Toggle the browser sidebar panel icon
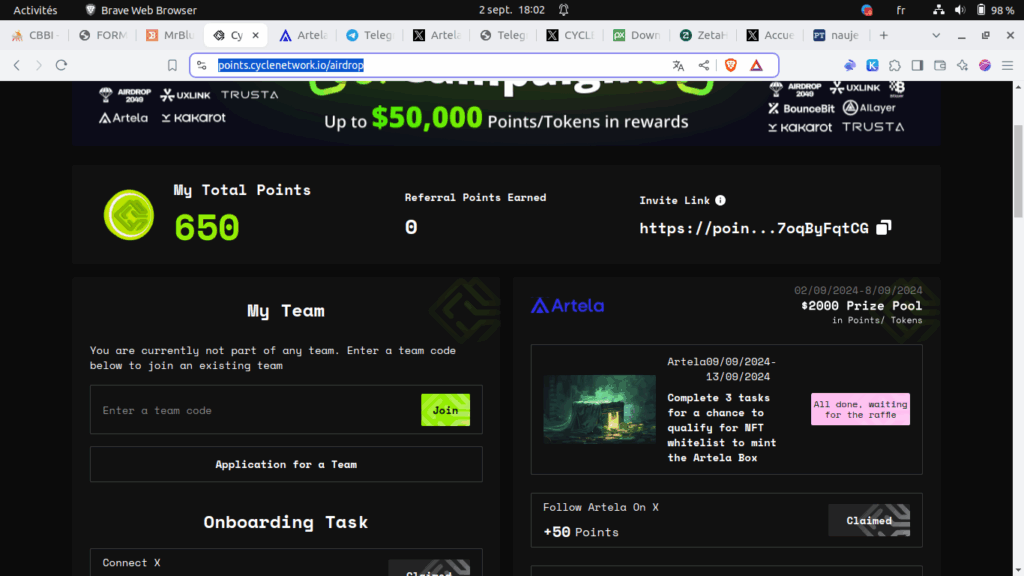Image resolution: width=1024 pixels, height=576 pixels. point(918,65)
